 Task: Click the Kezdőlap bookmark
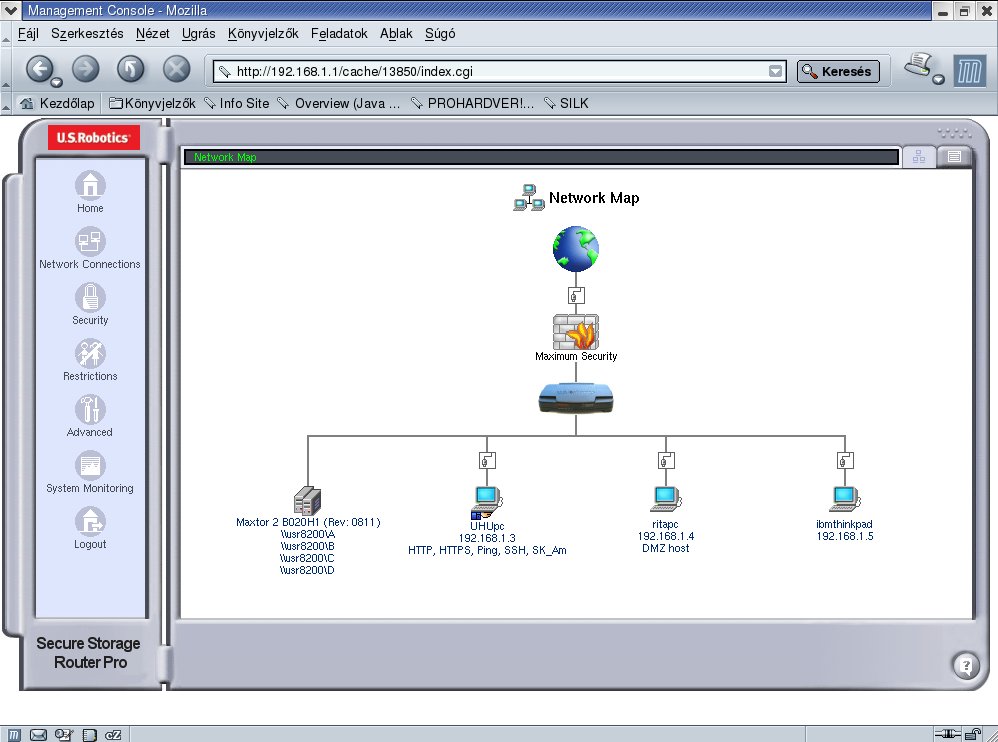(x=57, y=103)
